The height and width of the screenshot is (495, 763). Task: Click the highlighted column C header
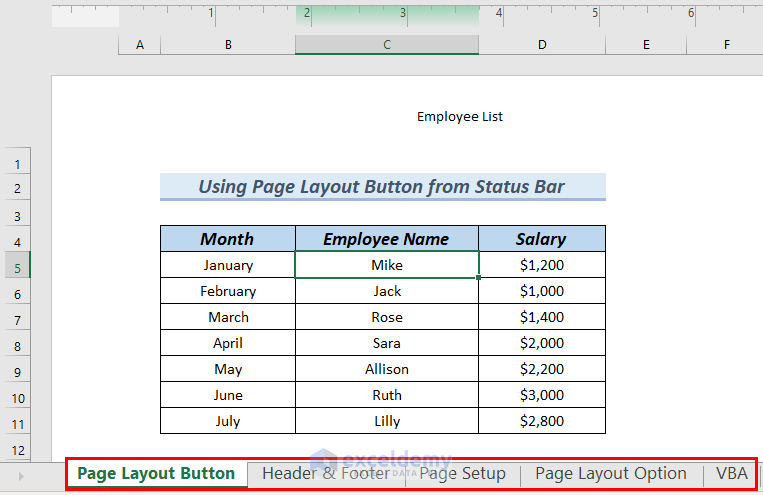click(386, 45)
